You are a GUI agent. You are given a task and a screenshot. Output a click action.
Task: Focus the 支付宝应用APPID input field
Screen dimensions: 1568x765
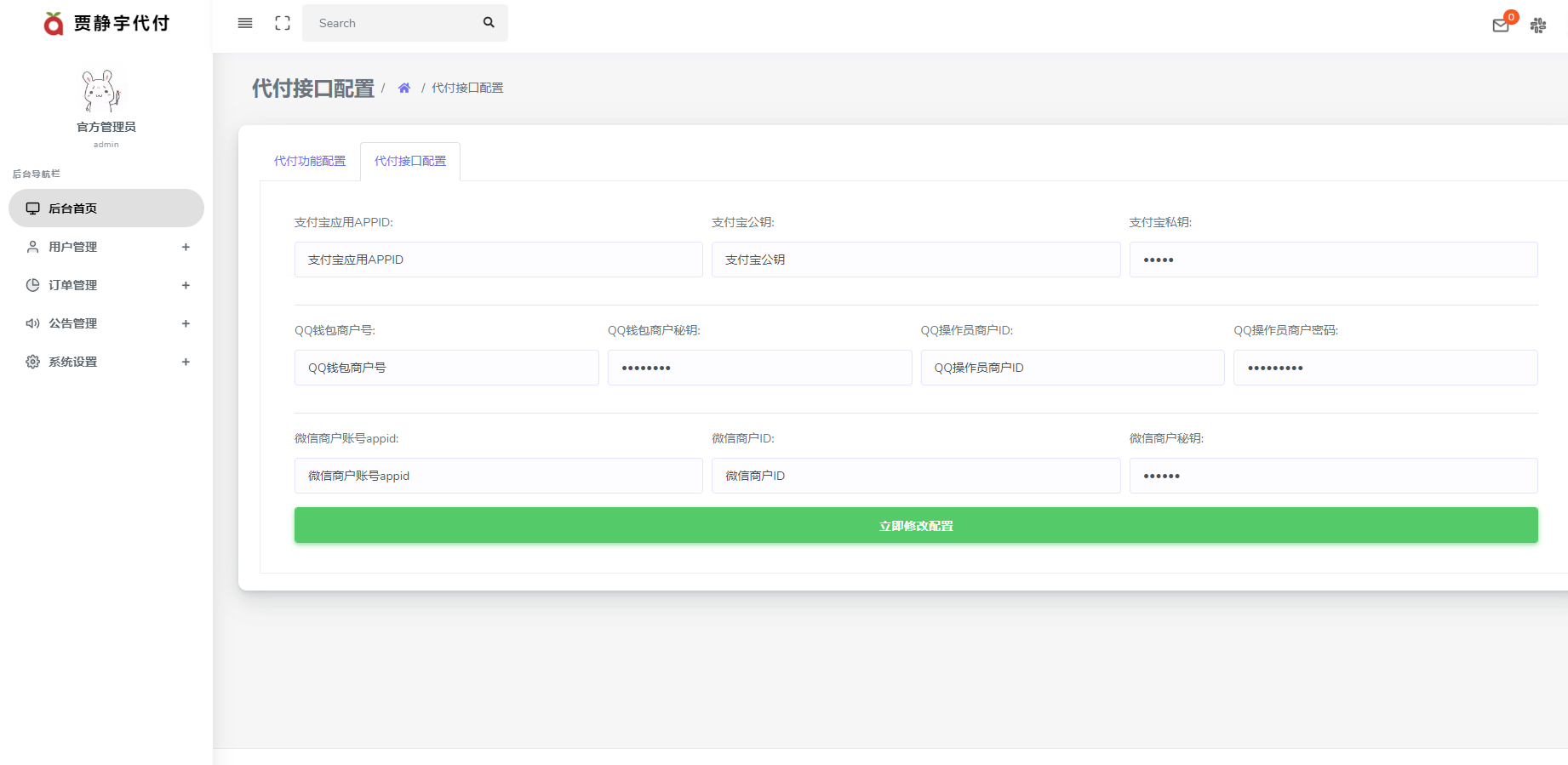(x=499, y=260)
